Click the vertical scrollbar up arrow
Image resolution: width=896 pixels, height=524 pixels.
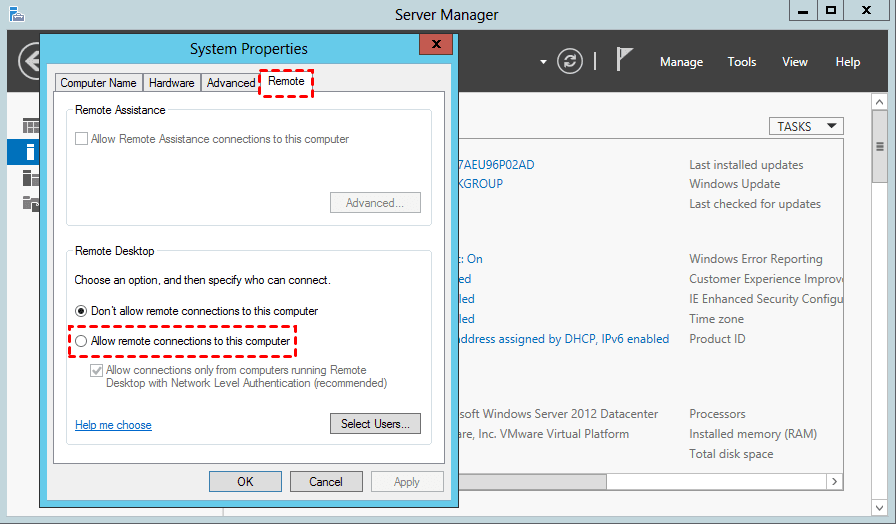click(879, 102)
